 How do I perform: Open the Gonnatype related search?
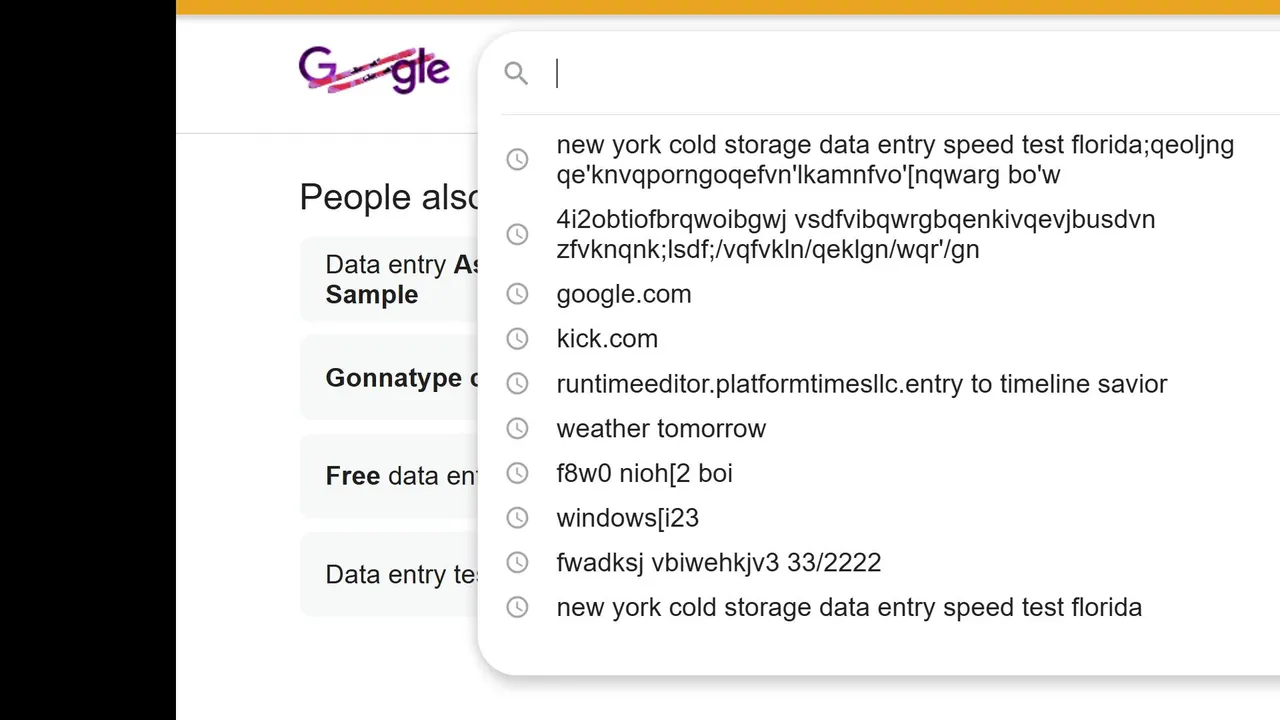tap(394, 378)
